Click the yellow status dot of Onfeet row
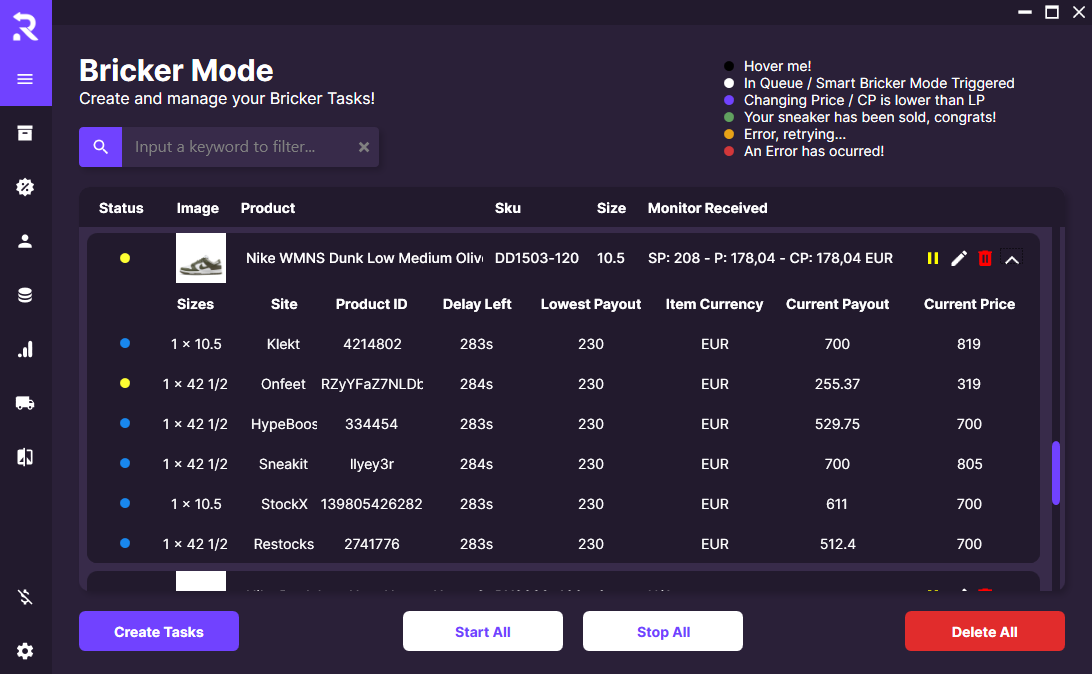1092x674 pixels. pos(125,383)
